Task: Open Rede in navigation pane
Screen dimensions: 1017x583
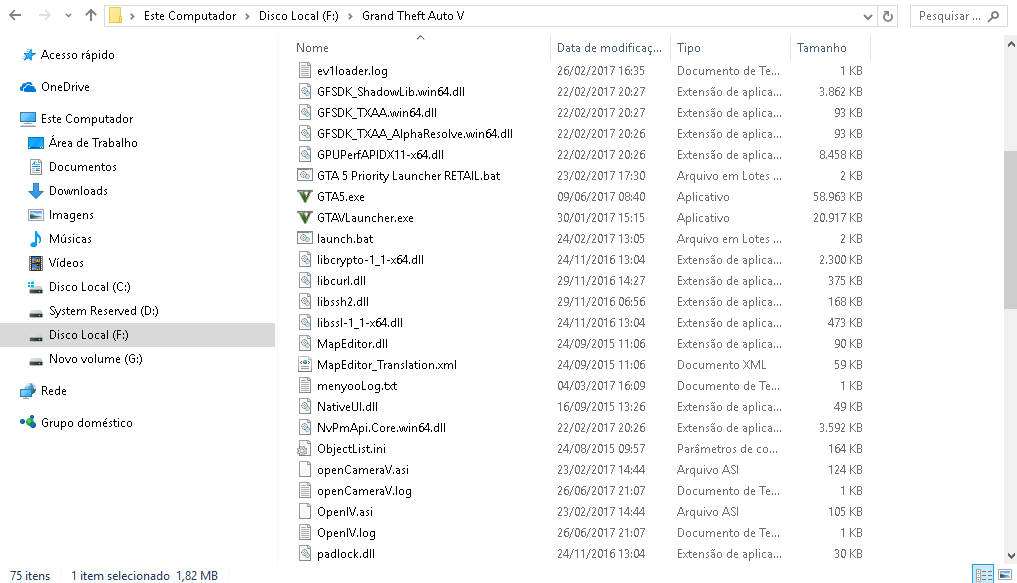Action: [x=53, y=390]
